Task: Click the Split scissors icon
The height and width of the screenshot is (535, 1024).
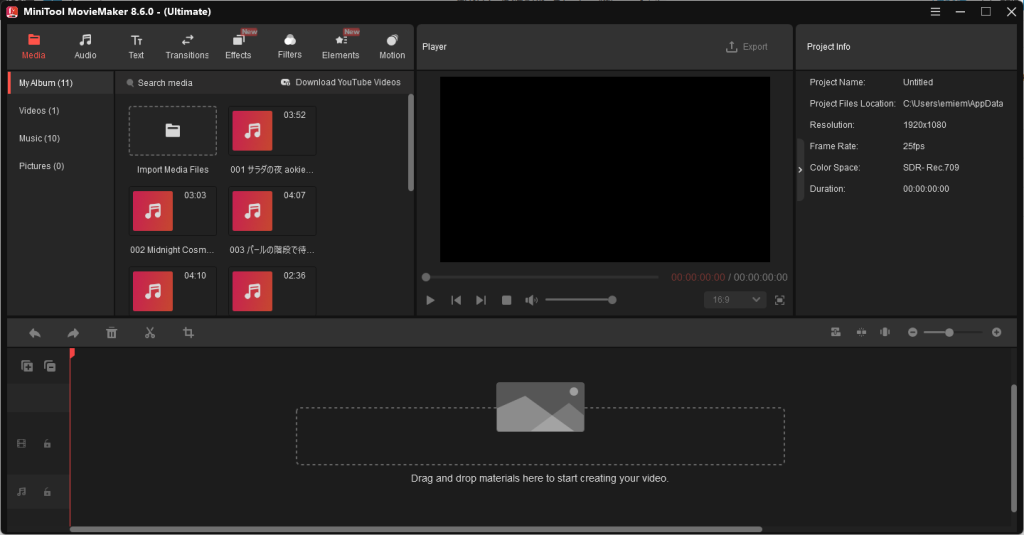Action: coord(149,333)
